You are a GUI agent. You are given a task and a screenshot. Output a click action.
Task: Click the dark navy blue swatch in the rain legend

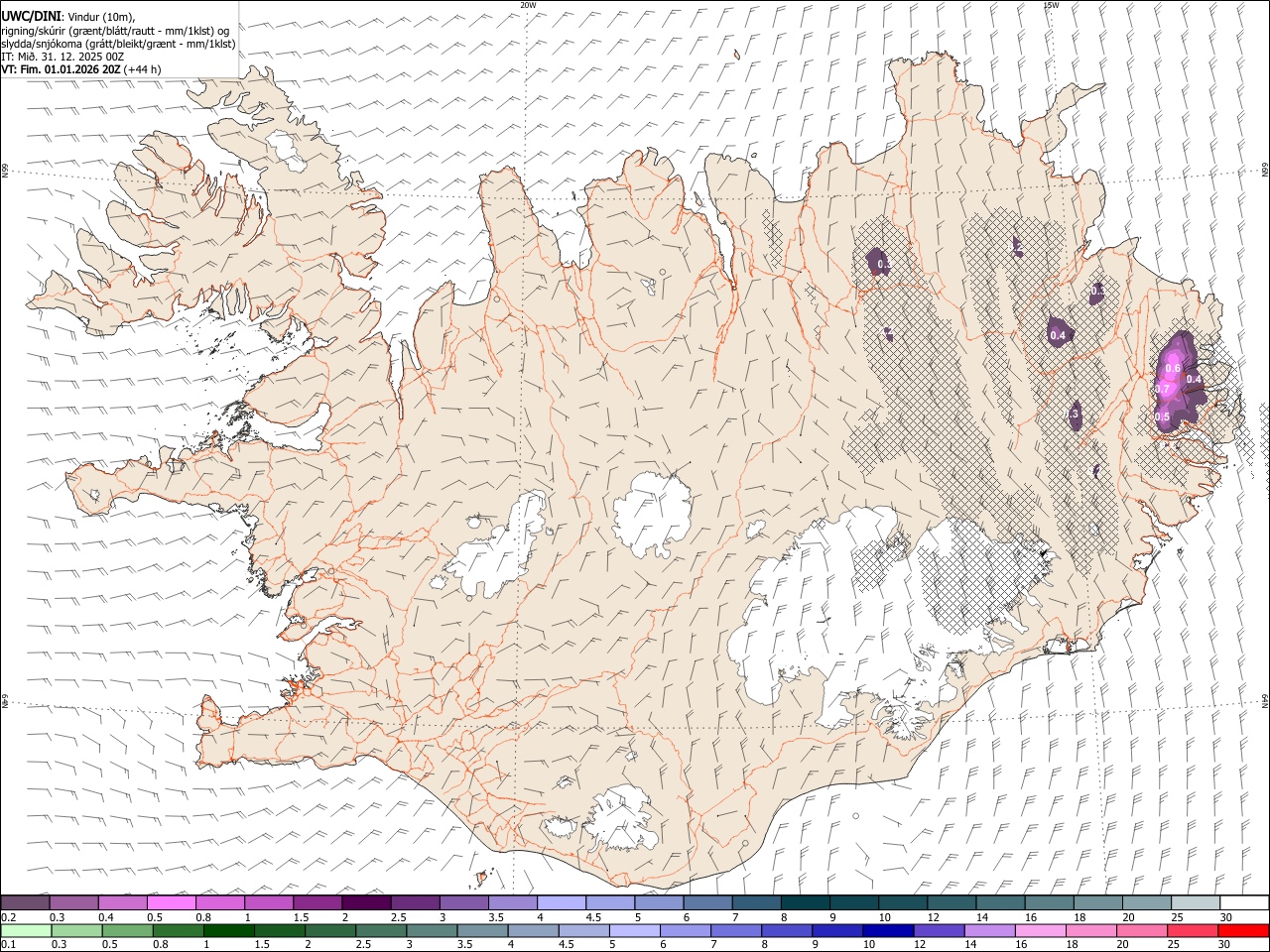(886, 931)
